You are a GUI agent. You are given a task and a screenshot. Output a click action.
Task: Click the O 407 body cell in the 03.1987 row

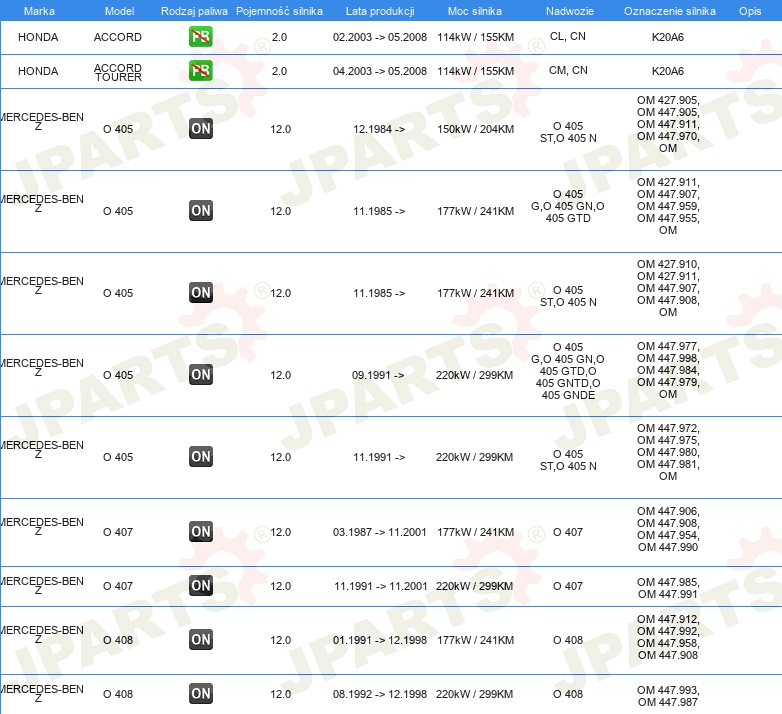click(568, 532)
